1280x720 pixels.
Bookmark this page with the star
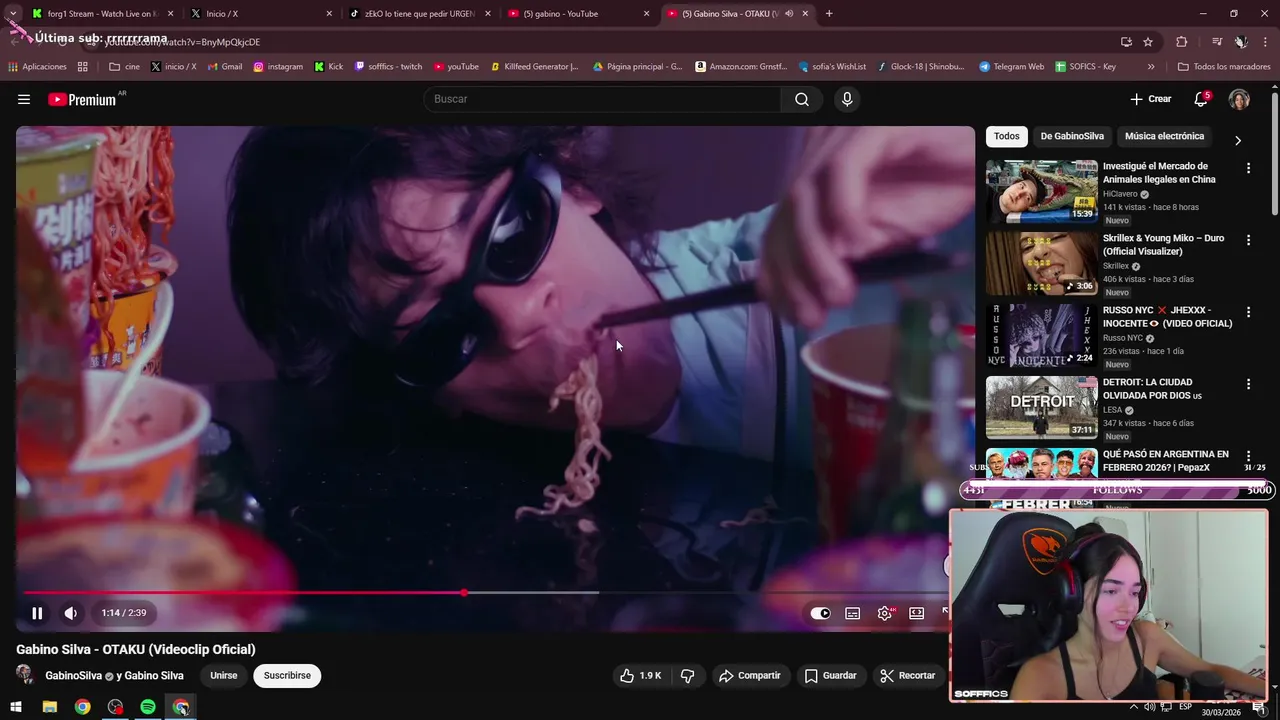(x=1148, y=42)
